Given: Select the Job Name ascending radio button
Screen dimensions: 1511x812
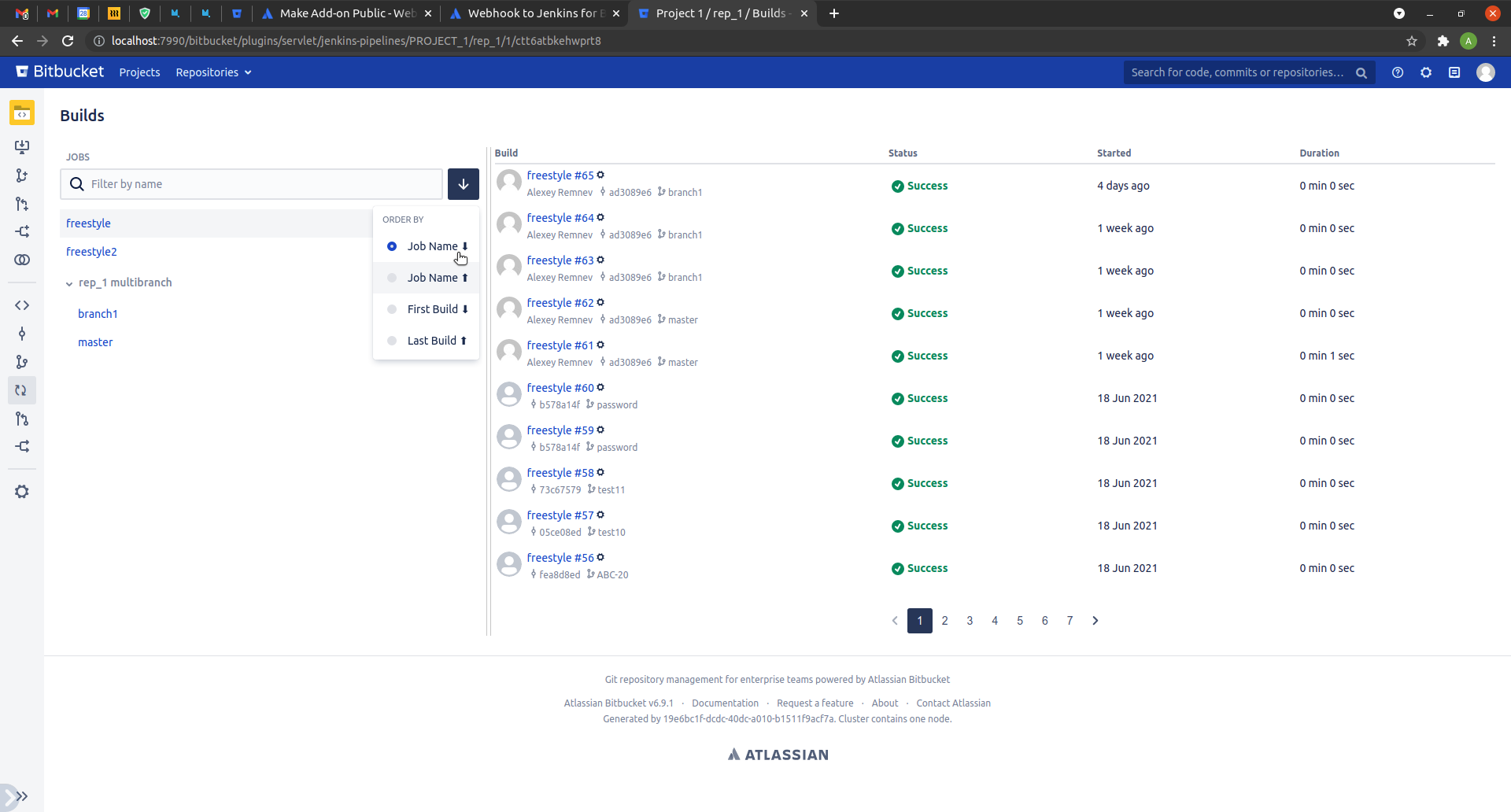Looking at the screenshot, I should 392,277.
